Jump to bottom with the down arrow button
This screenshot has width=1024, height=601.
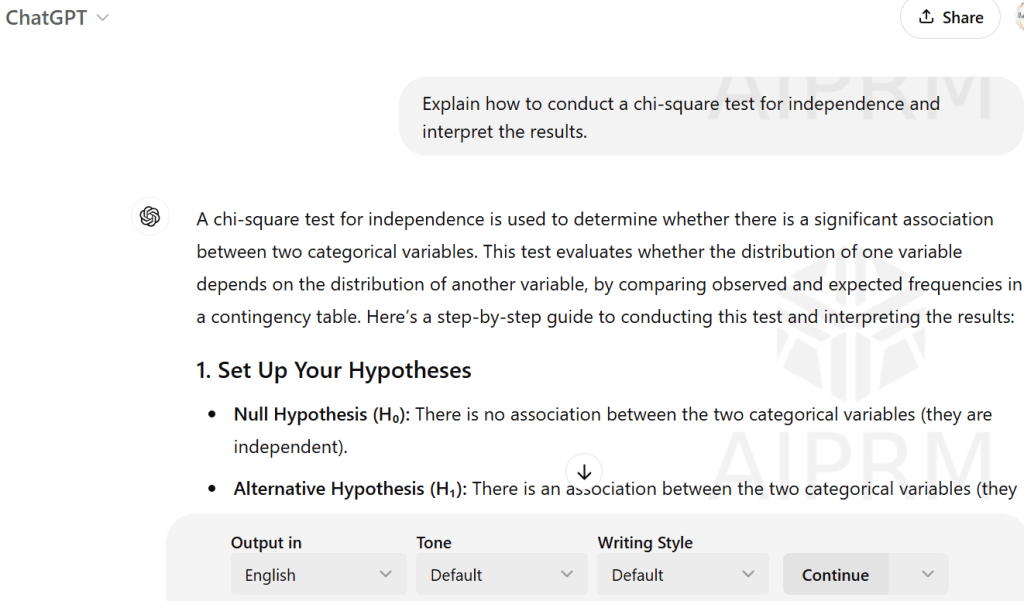tap(584, 471)
